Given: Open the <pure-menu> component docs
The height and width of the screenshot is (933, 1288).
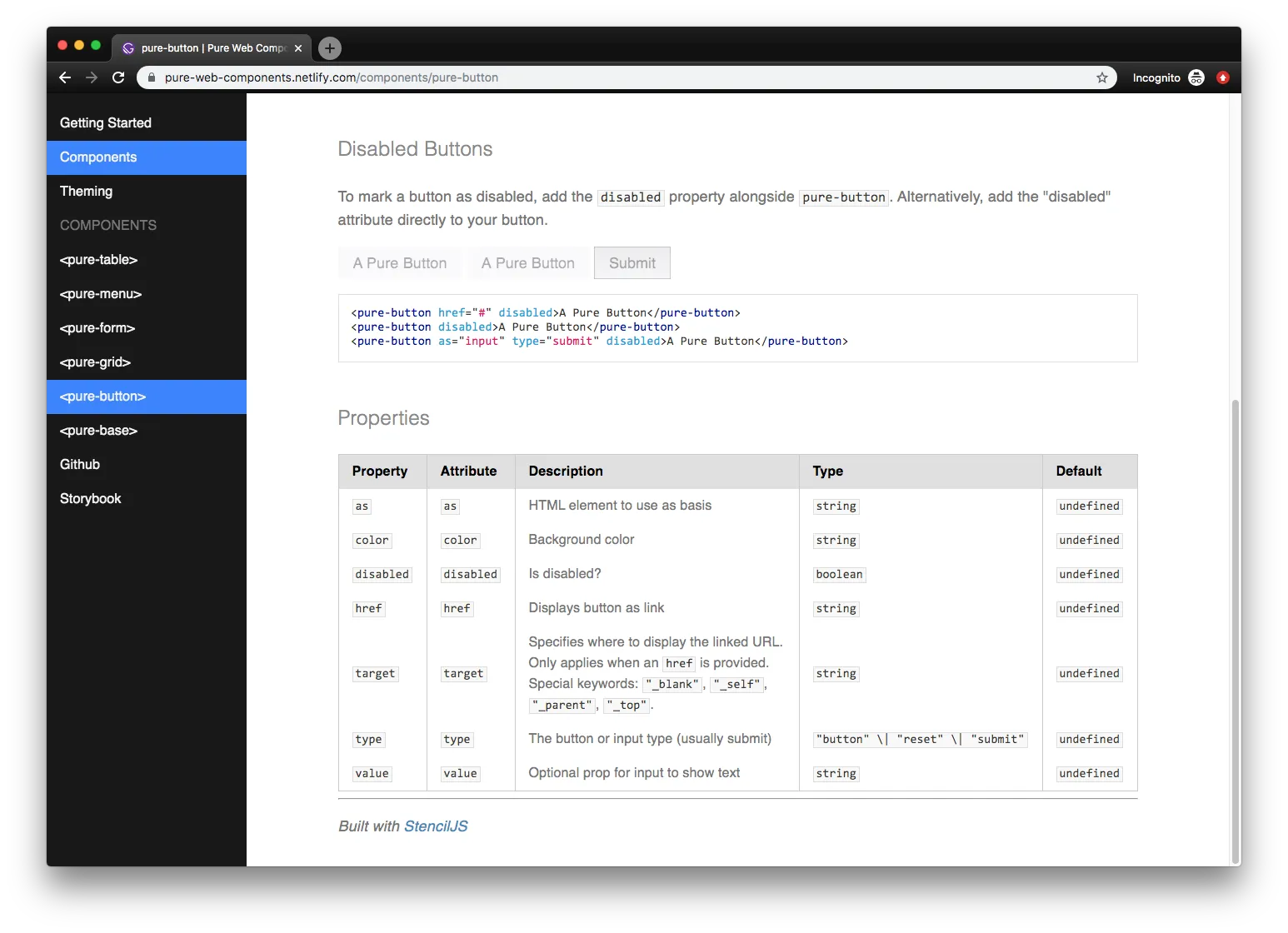Looking at the screenshot, I should coord(100,293).
